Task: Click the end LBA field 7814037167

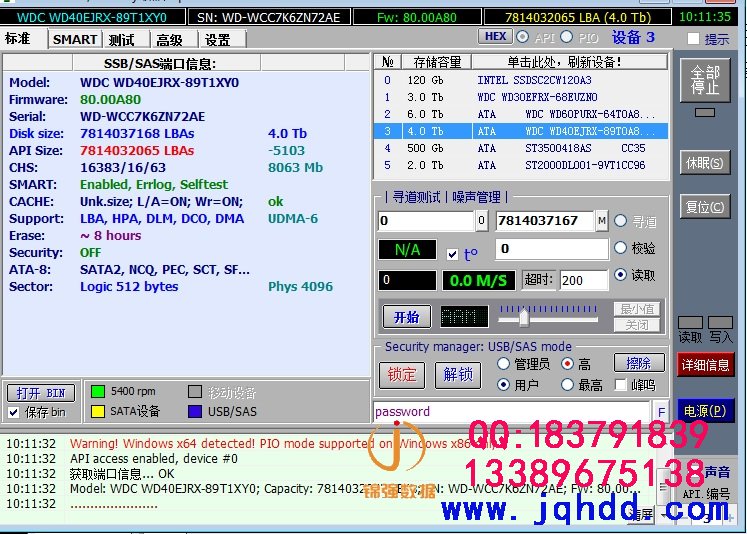Action: (545, 221)
